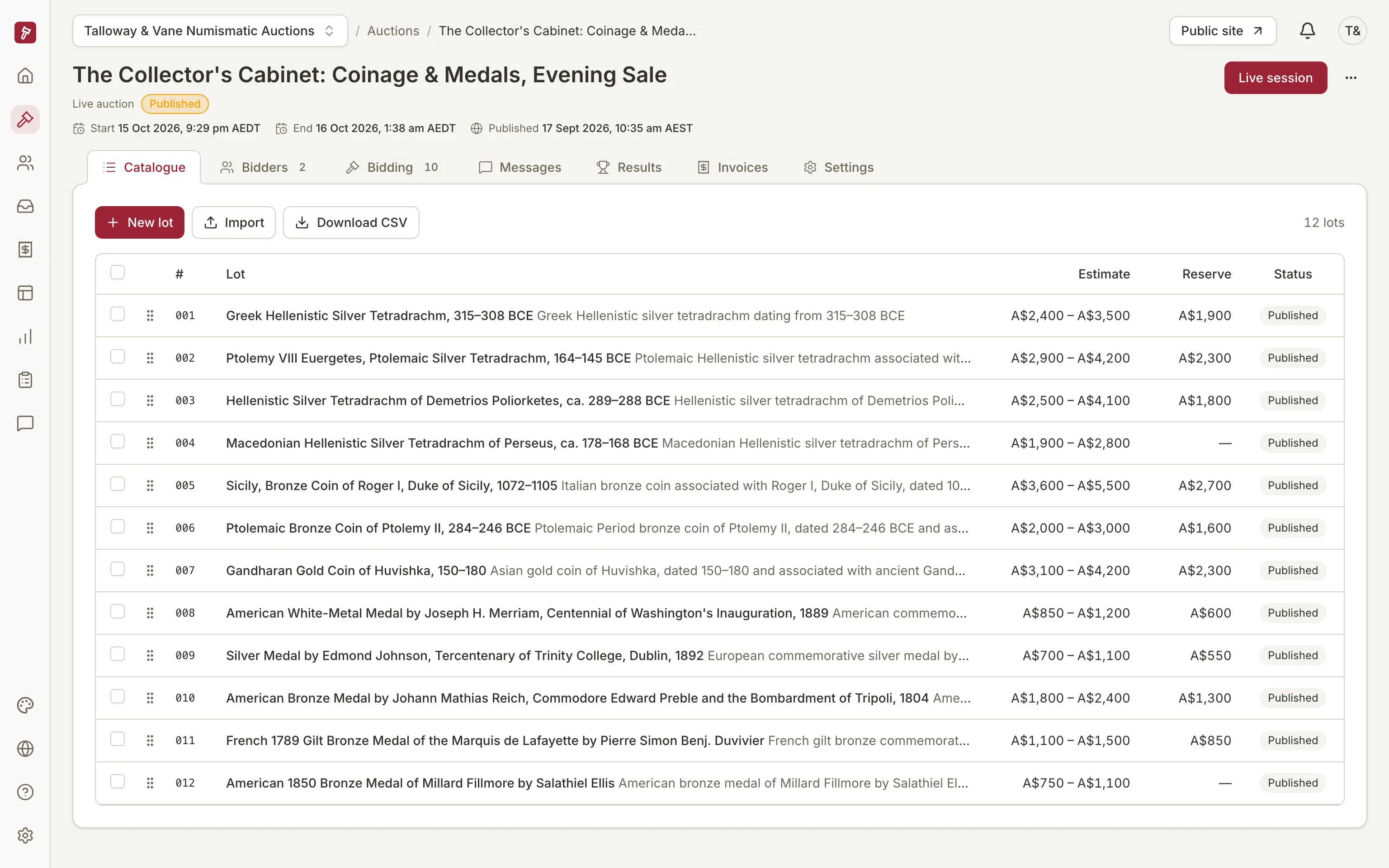This screenshot has height=868, width=1389.
Task: Click the Published badge under the title
Action: (175, 104)
